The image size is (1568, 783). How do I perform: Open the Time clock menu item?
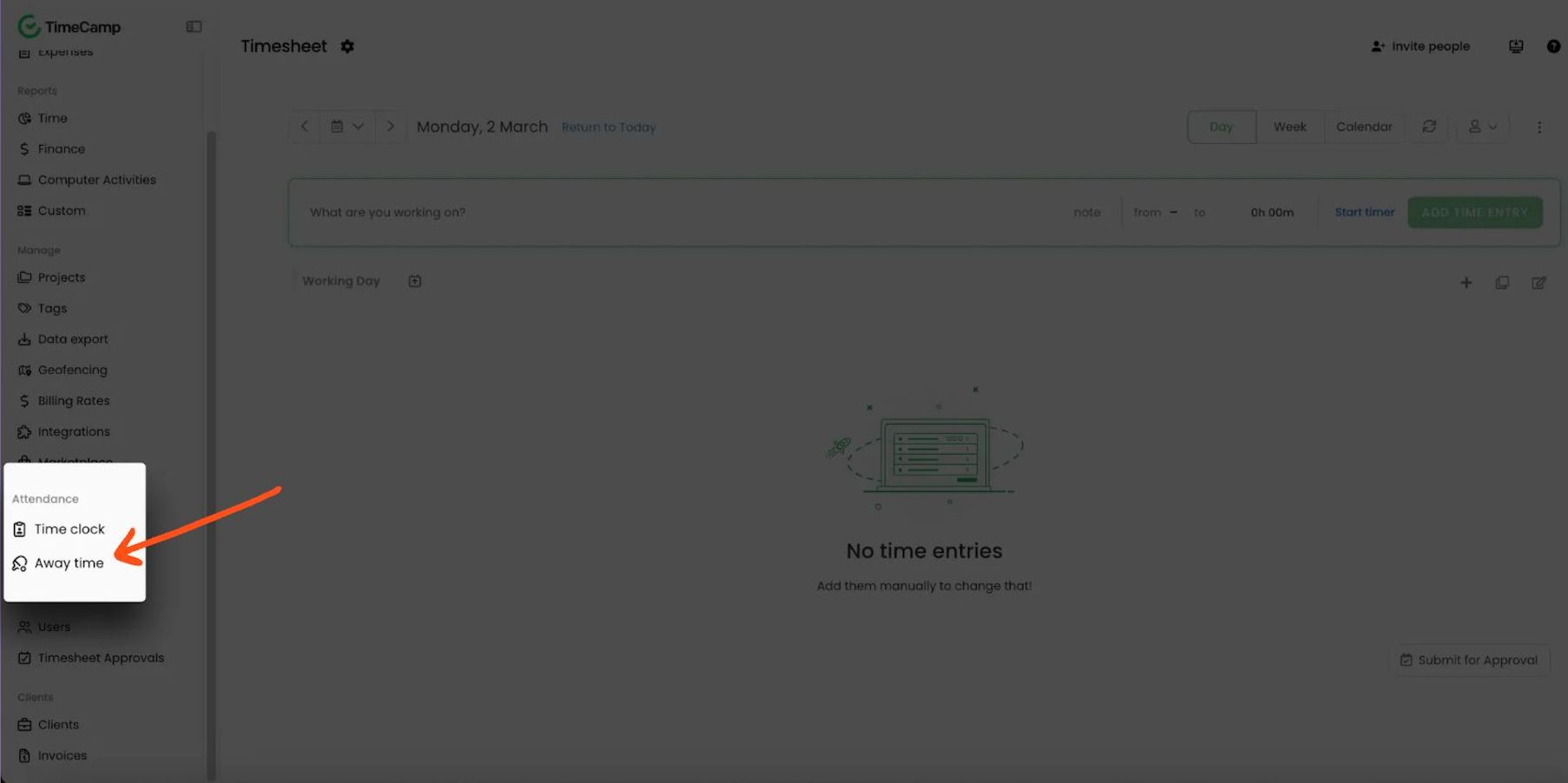58,530
